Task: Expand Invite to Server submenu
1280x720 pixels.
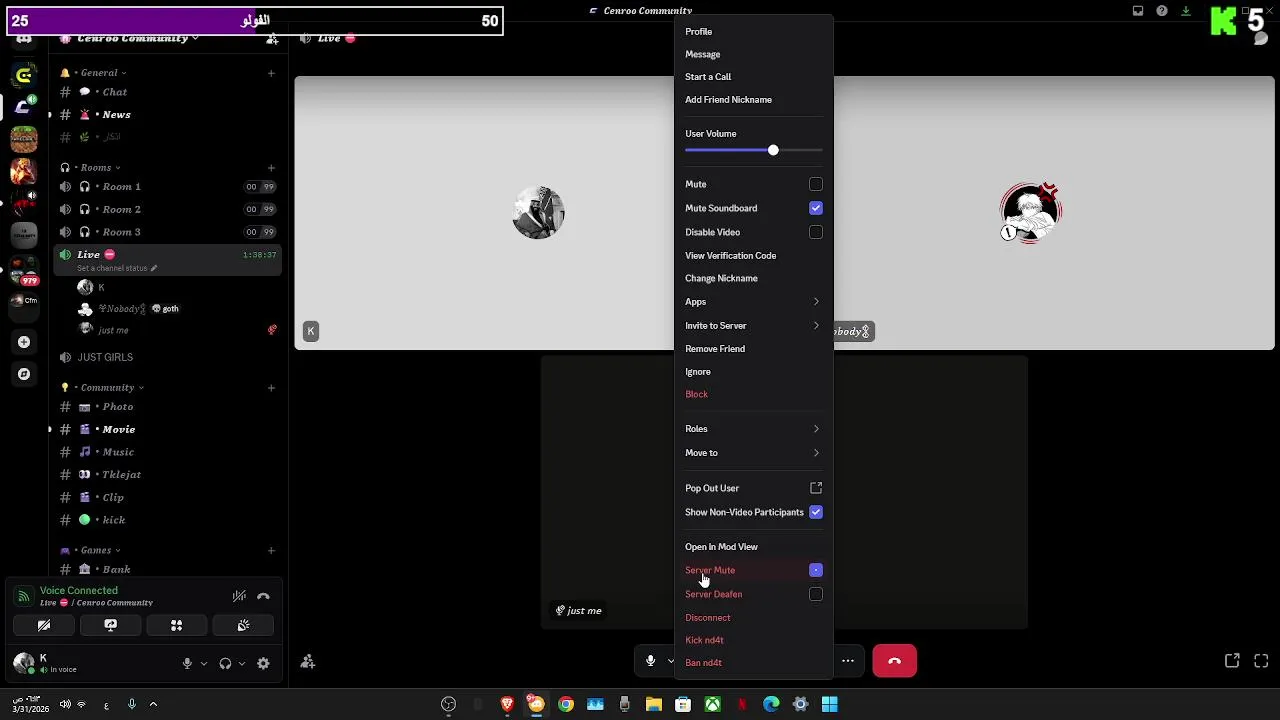Action: [x=753, y=326]
